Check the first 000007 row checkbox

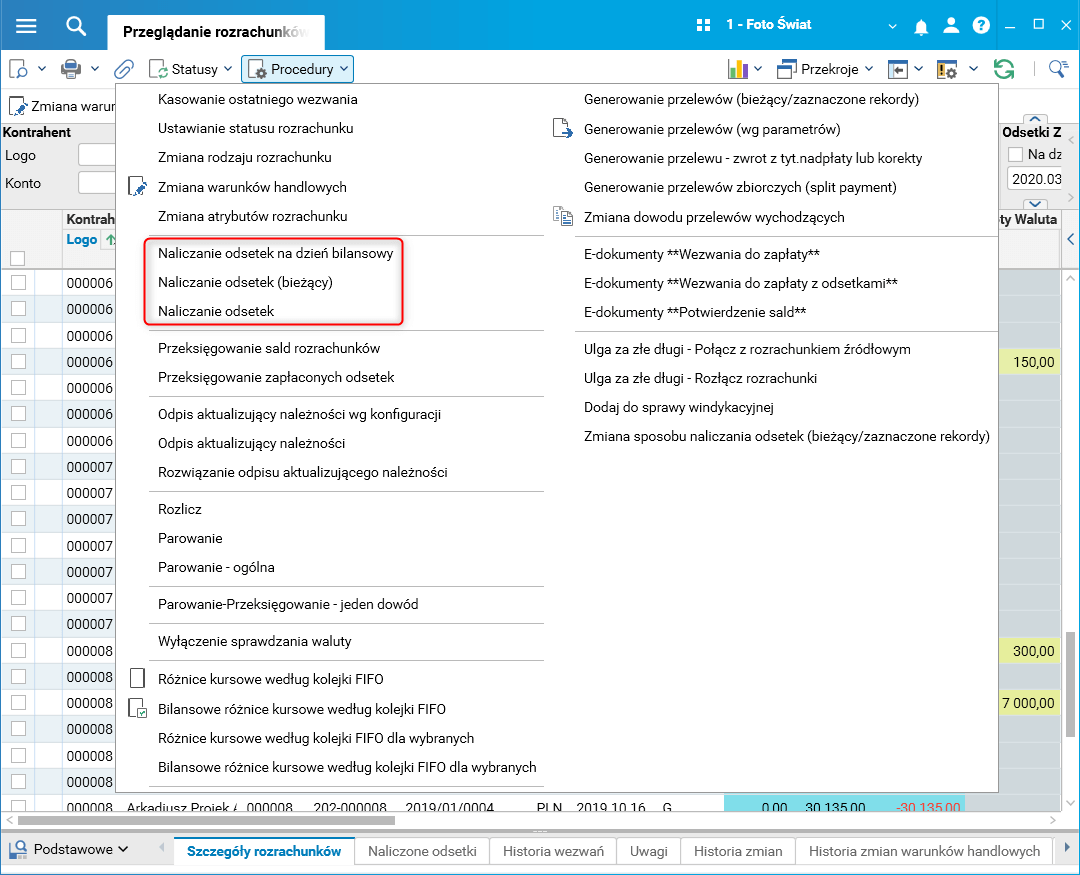(19, 466)
